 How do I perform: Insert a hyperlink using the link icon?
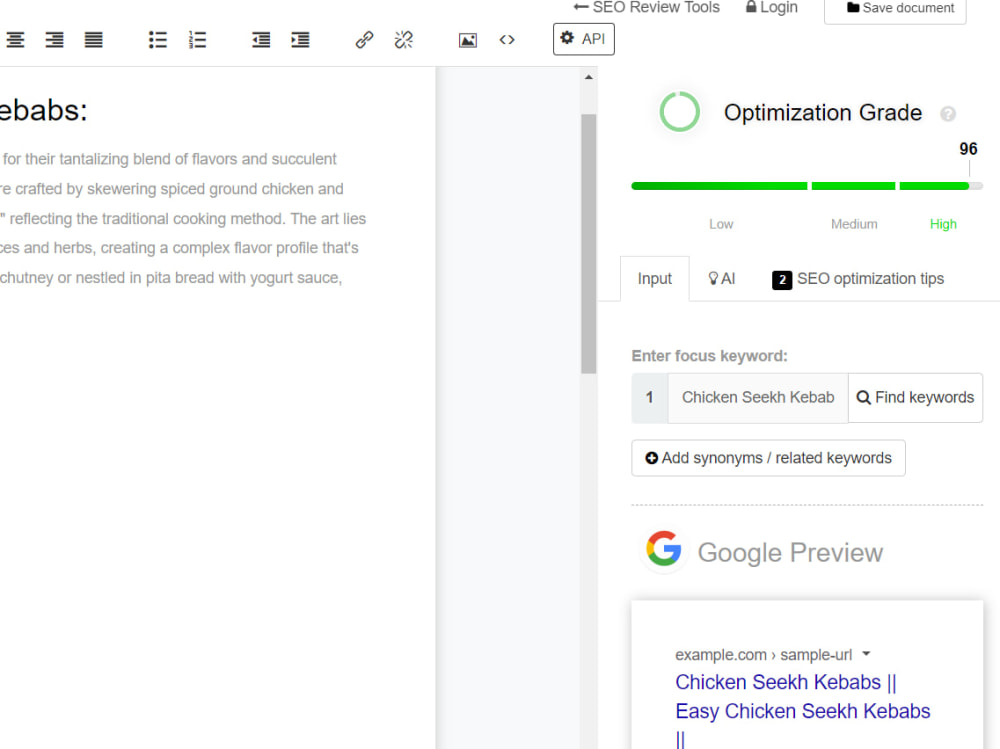pyautogui.click(x=364, y=40)
